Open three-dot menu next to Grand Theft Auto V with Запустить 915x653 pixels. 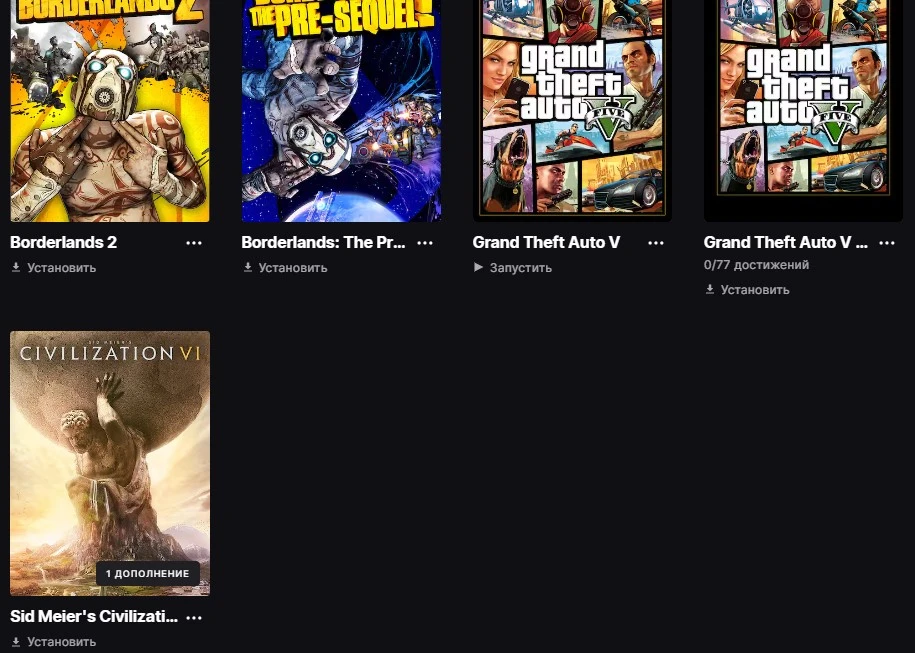(656, 243)
